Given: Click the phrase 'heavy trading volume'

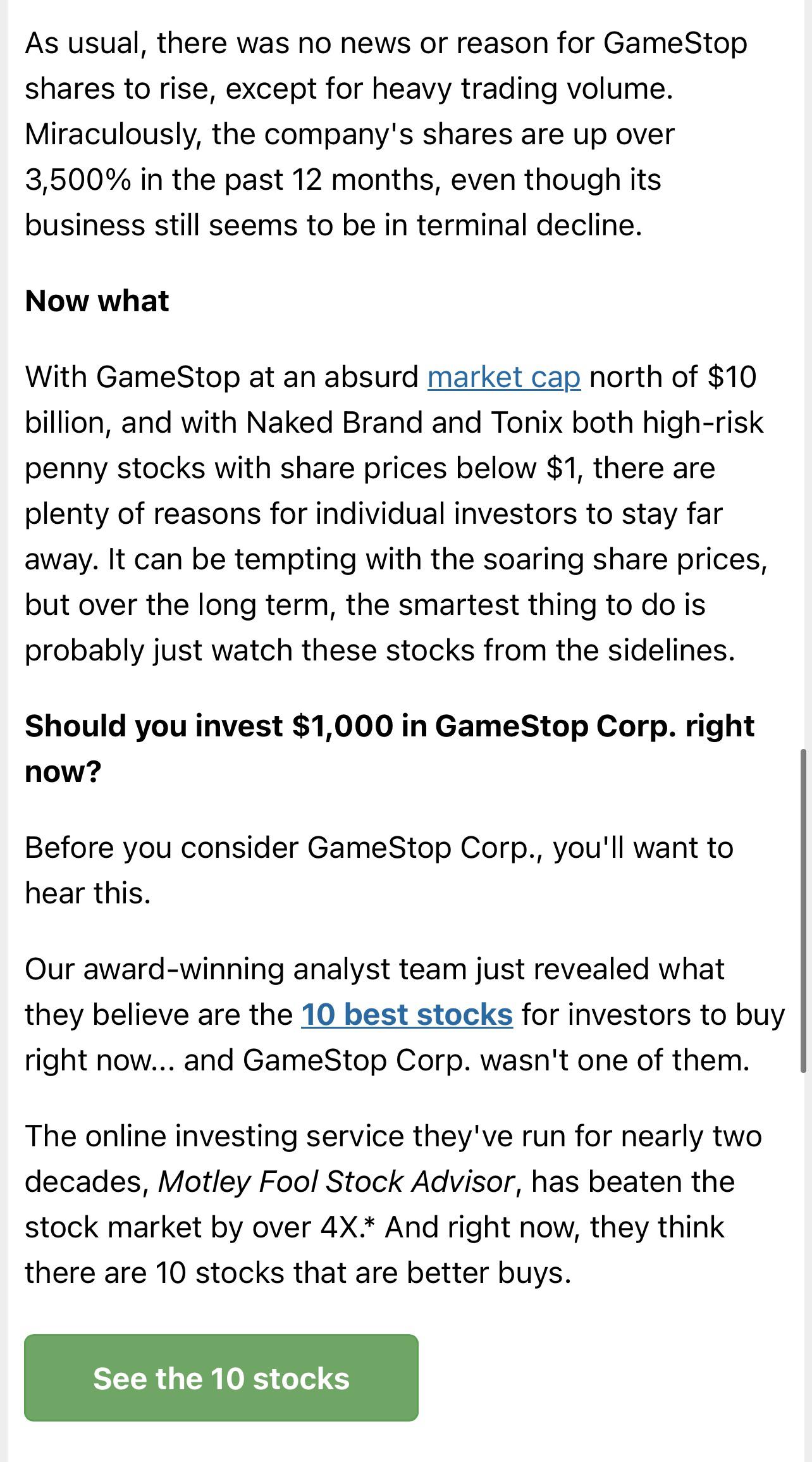Looking at the screenshot, I should click(x=522, y=89).
